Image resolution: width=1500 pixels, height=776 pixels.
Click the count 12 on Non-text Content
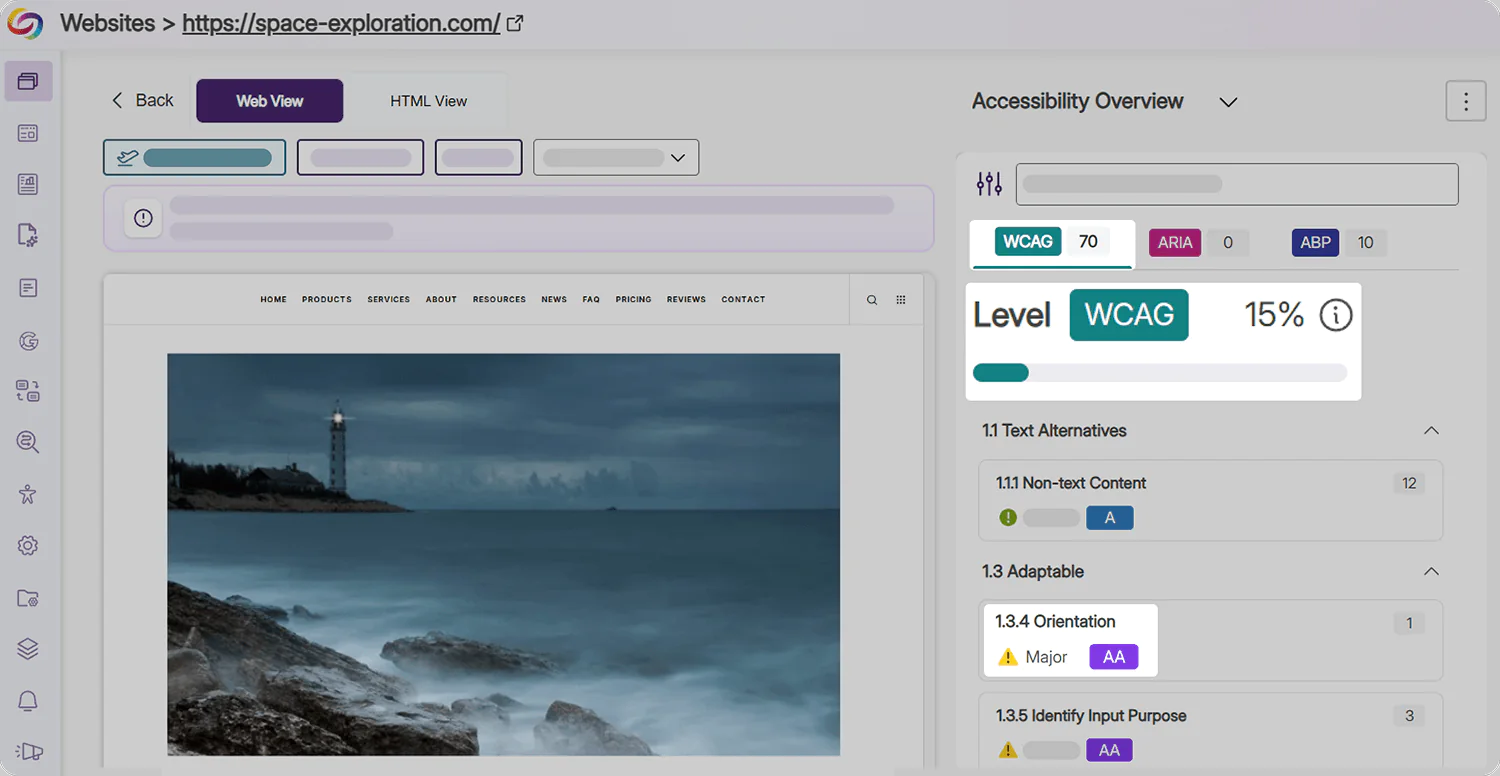1409,483
